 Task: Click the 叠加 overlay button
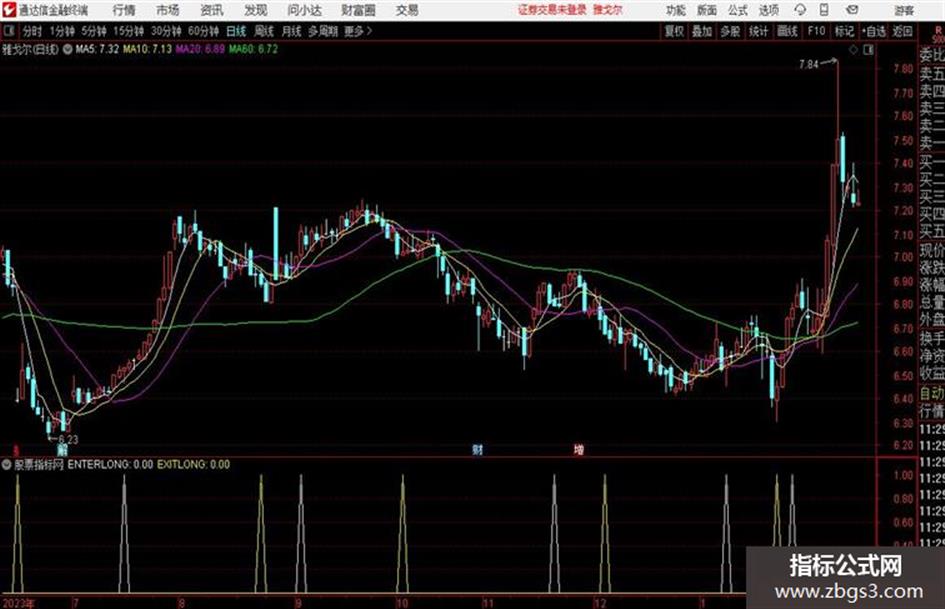coord(702,31)
